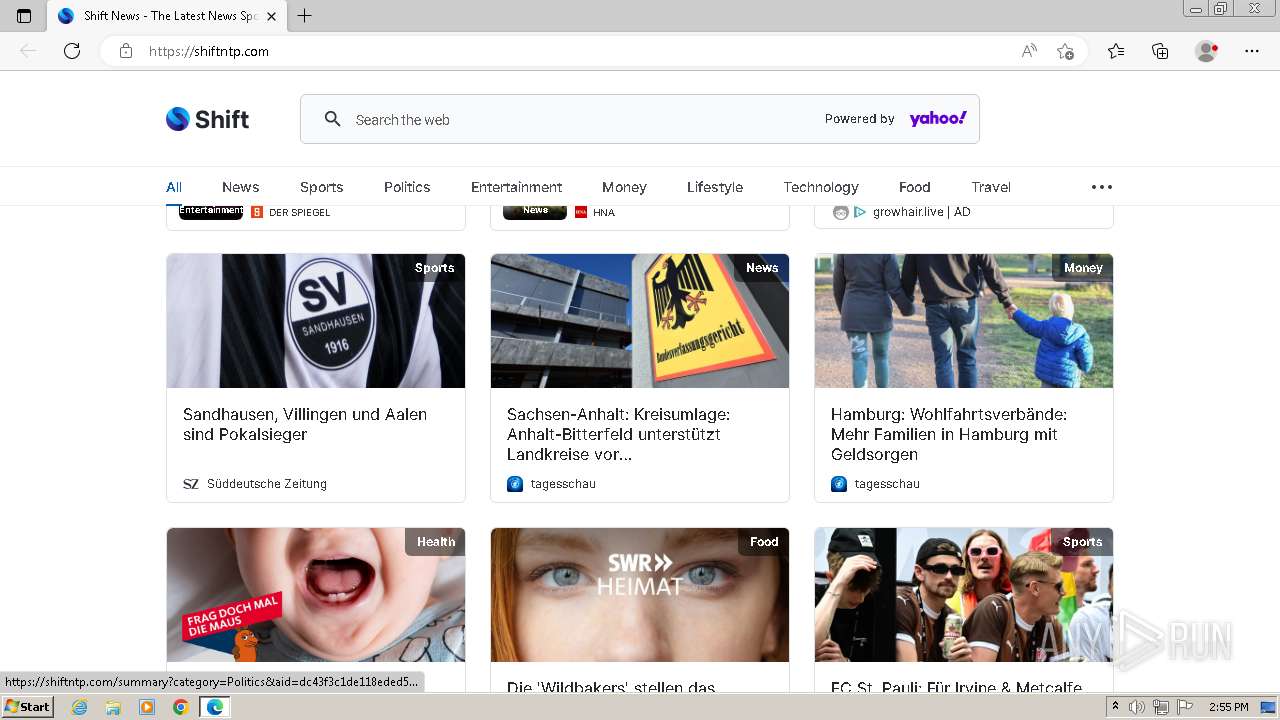
Task: Click tagesschau icon under Hamburg article
Action: pos(839,484)
